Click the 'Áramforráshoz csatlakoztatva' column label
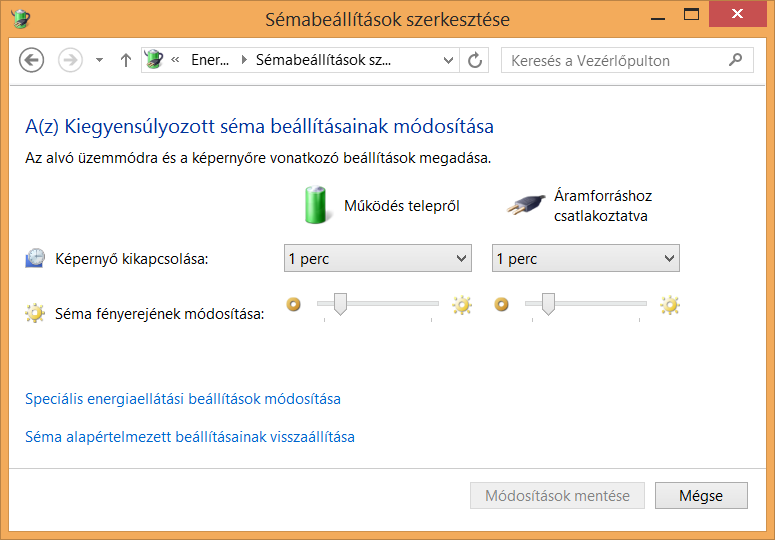Viewport: 775px width, 540px height. pos(603,206)
